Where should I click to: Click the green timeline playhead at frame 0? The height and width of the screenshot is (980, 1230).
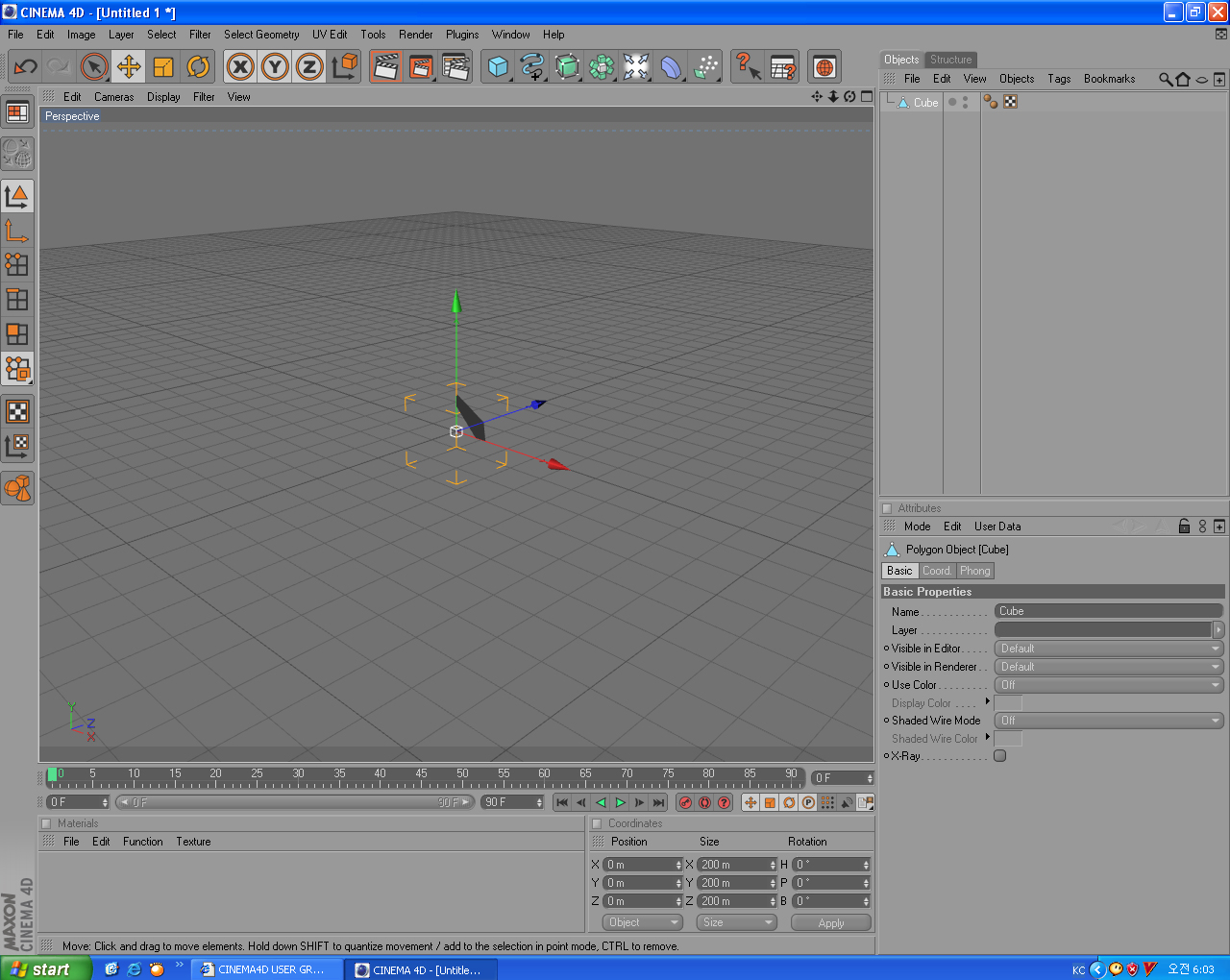[x=52, y=774]
